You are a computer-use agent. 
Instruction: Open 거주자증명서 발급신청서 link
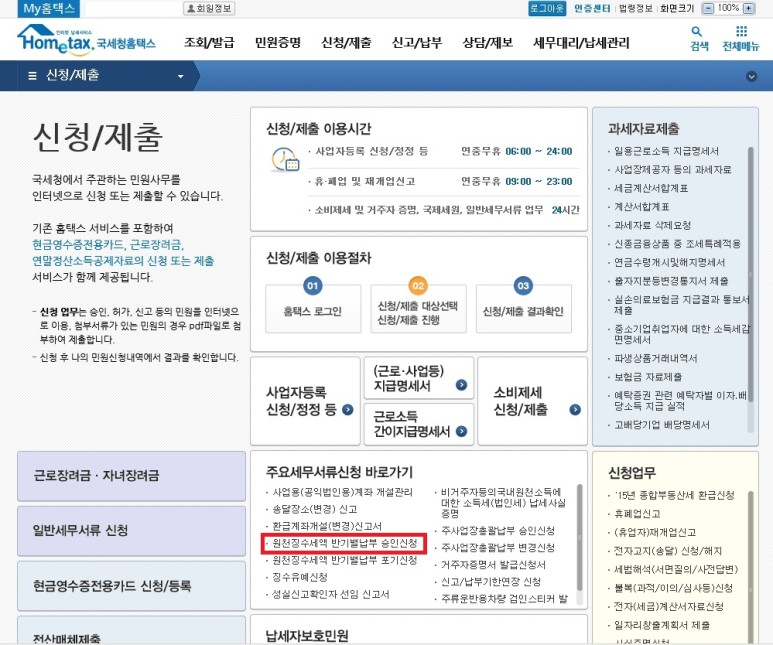[x=493, y=565]
